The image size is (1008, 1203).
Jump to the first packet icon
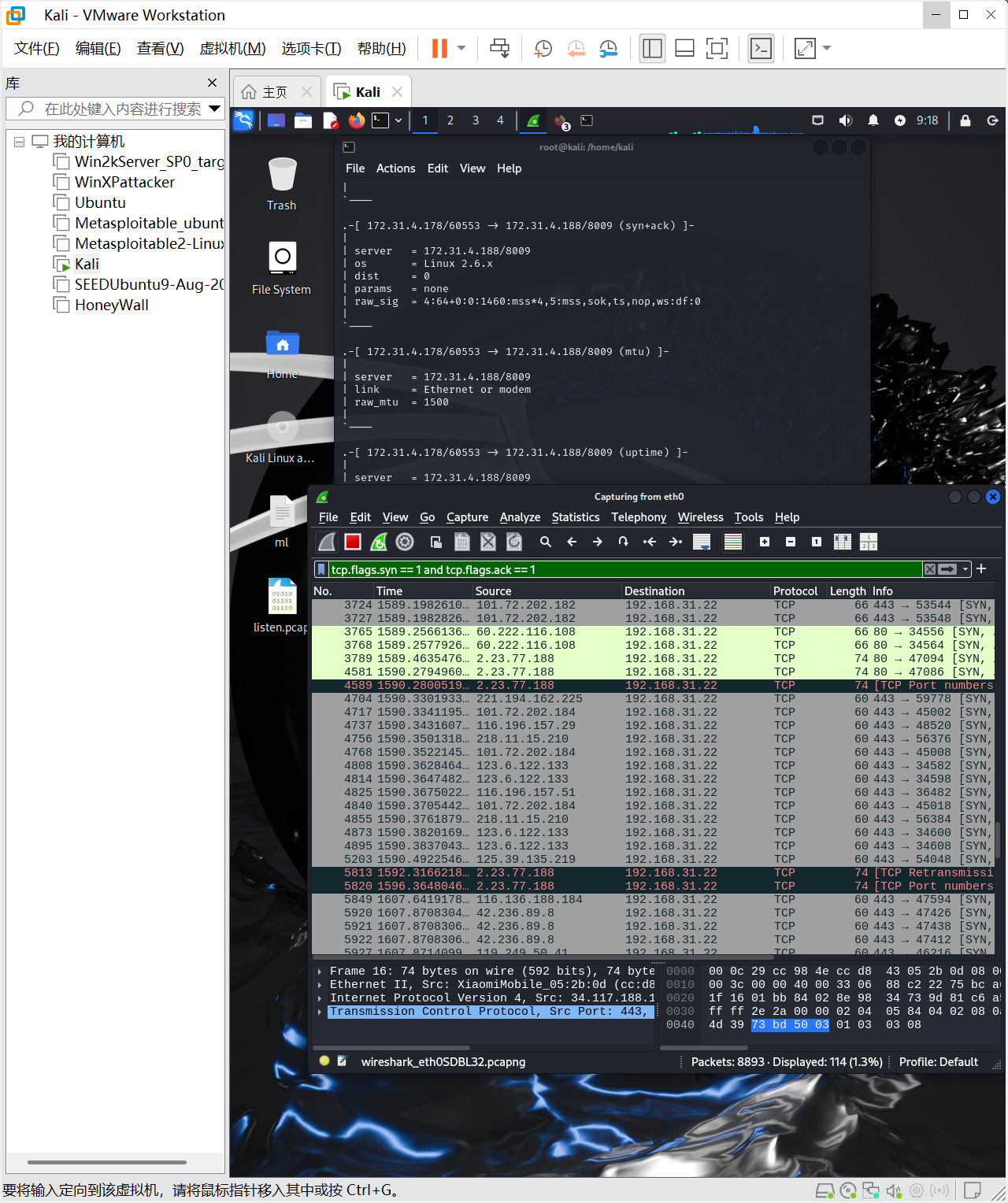point(650,542)
